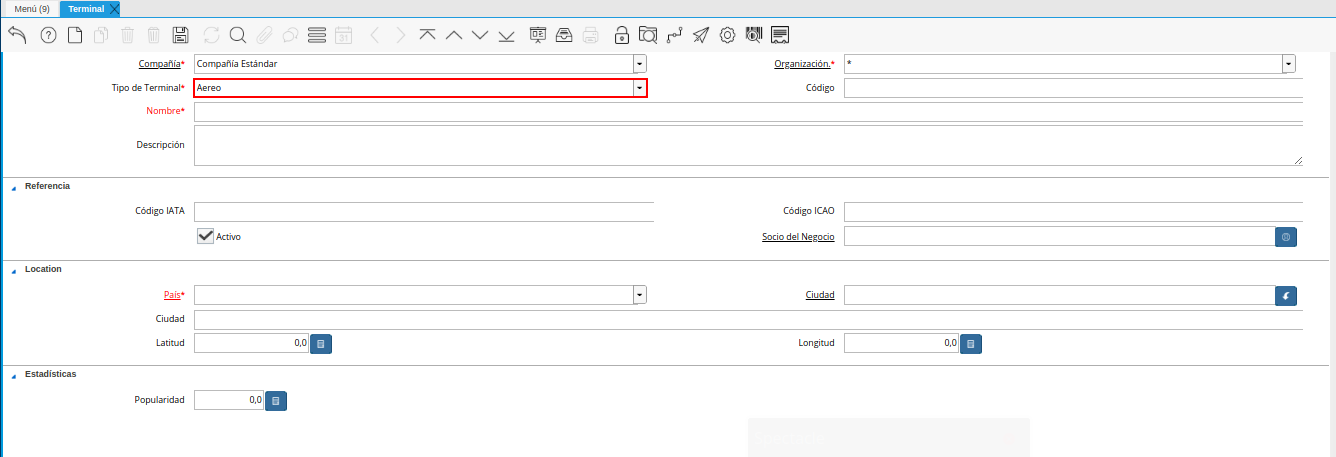Go to next record down chevron

480,35
